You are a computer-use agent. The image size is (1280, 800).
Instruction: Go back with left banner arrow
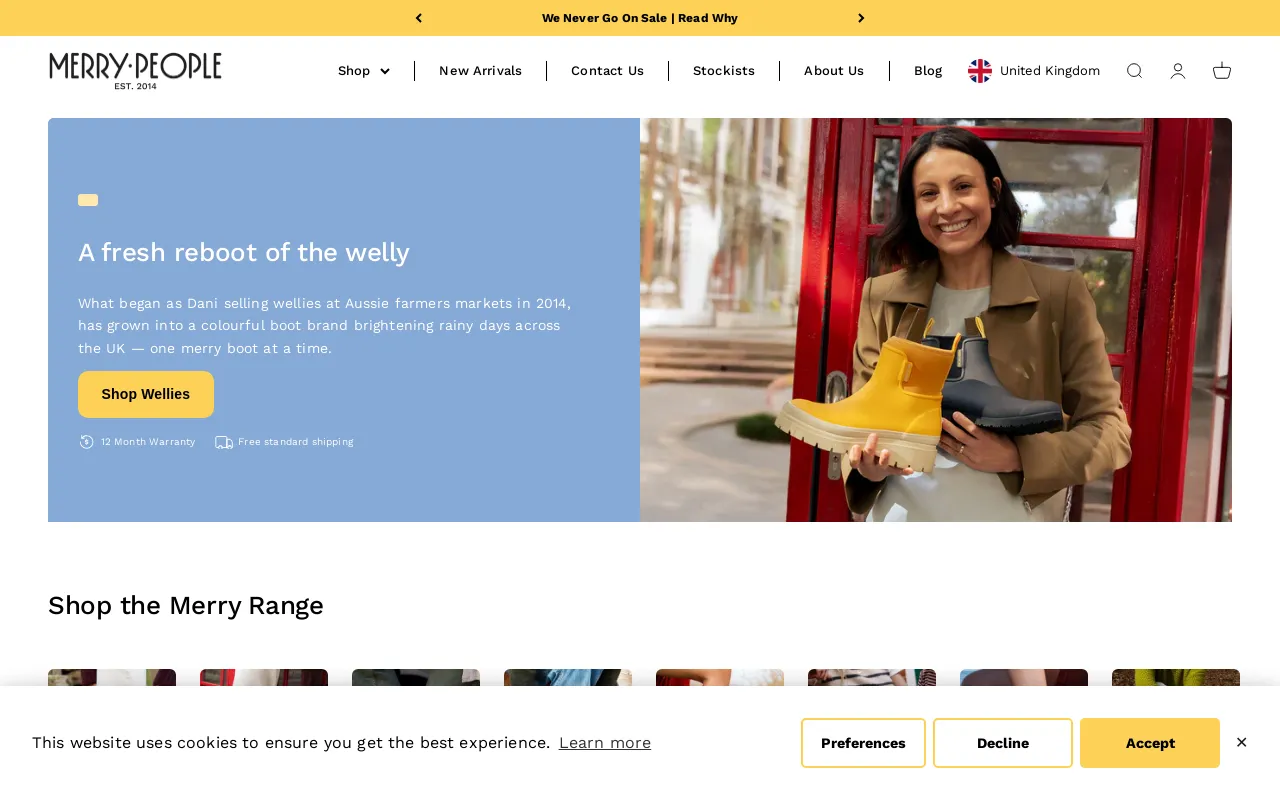pyautogui.click(x=419, y=18)
